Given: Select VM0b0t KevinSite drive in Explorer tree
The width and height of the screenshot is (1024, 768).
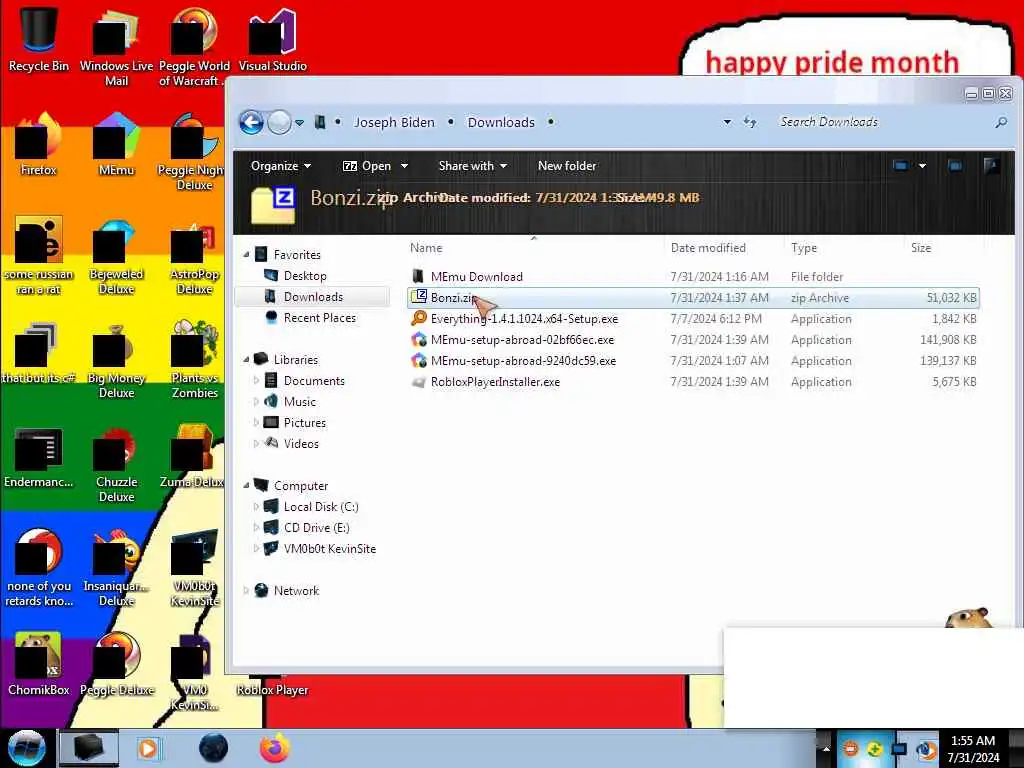Looking at the screenshot, I should click(329, 549).
